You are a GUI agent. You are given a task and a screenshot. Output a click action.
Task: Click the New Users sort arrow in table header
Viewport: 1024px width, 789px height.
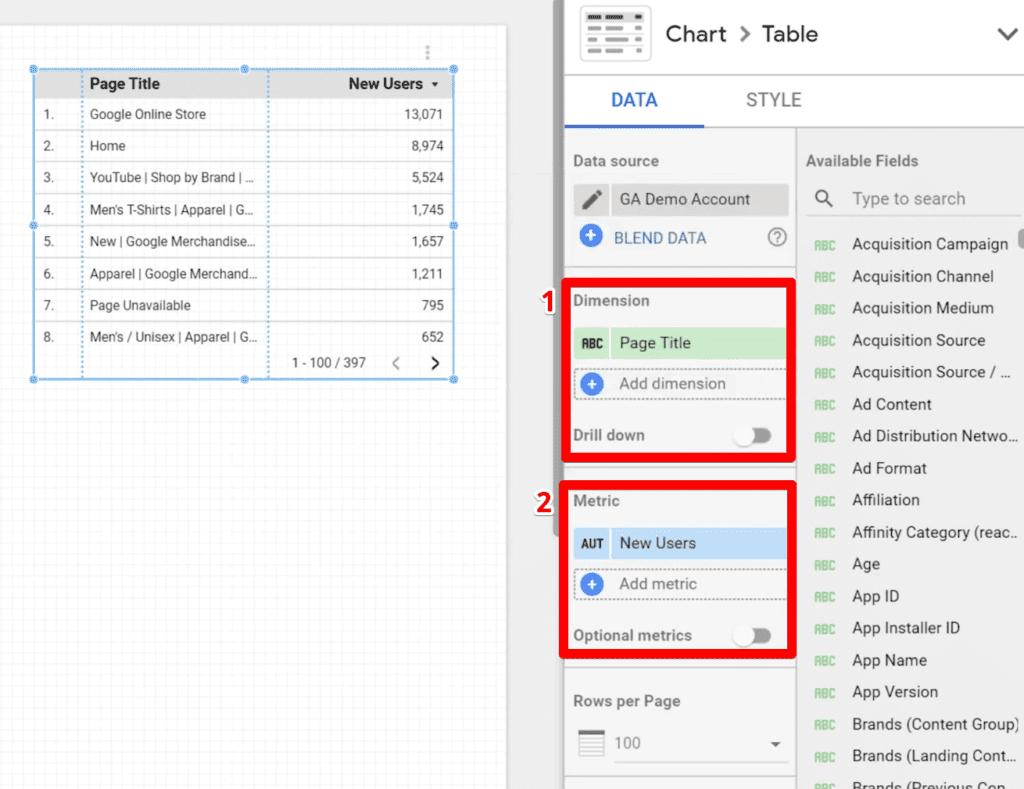(x=434, y=84)
